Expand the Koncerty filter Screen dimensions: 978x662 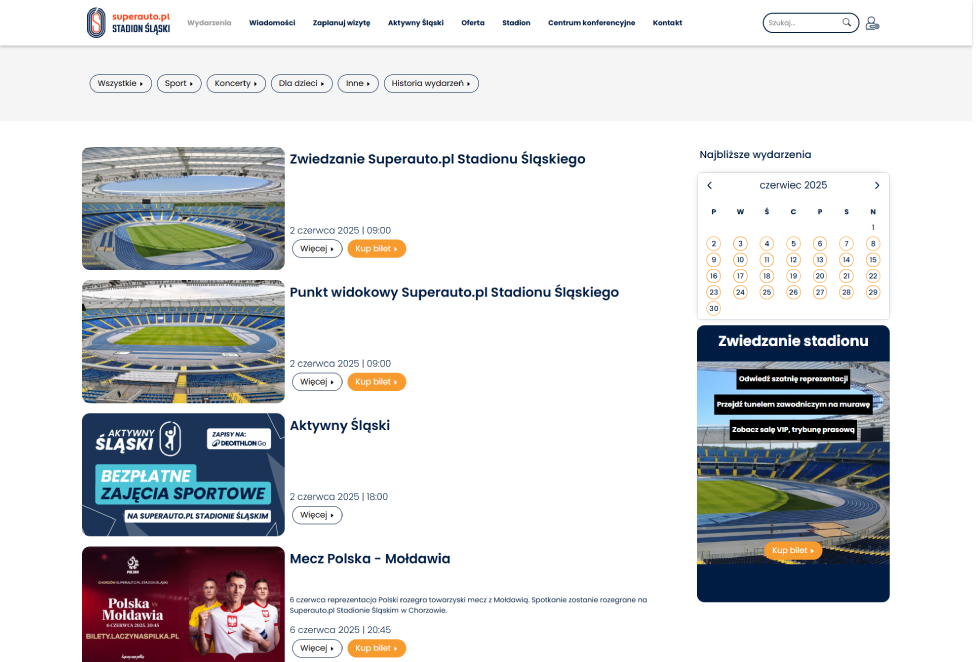237,84
